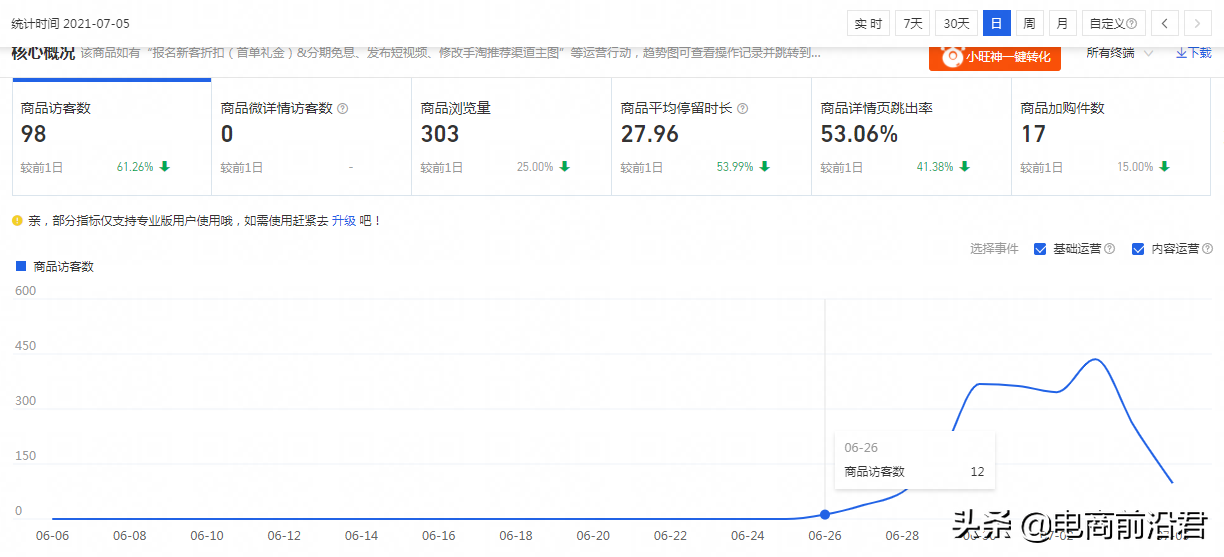Select the 商品加购件数 metric card
This screenshot has width=1224, height=557.
tap(1110, 137)
